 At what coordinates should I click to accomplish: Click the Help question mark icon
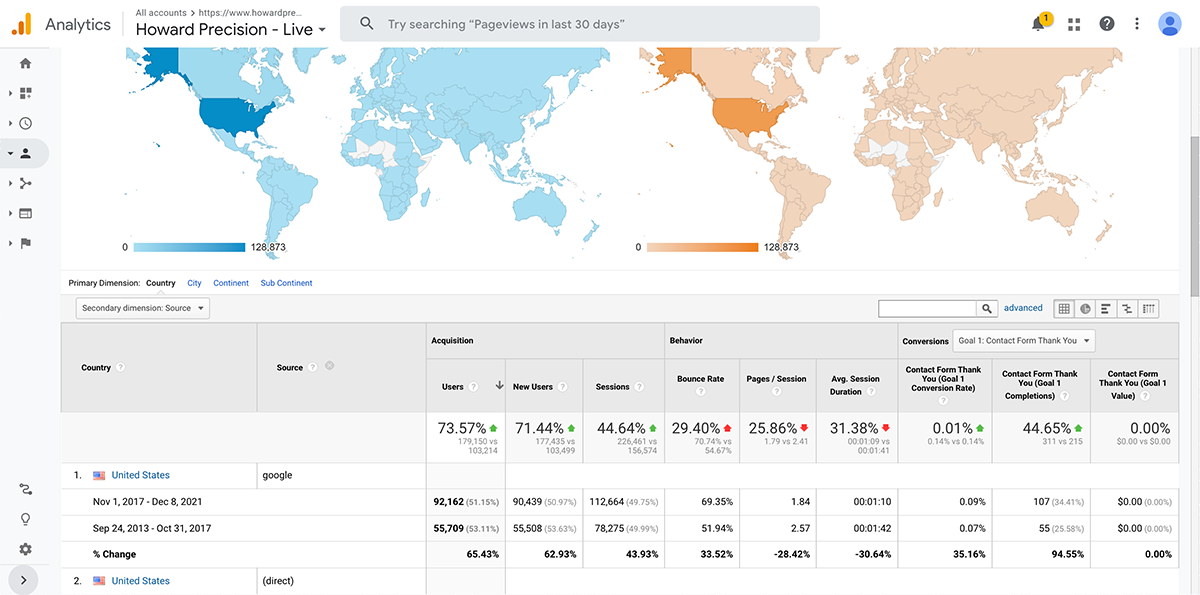click(x=1106, y=23)
